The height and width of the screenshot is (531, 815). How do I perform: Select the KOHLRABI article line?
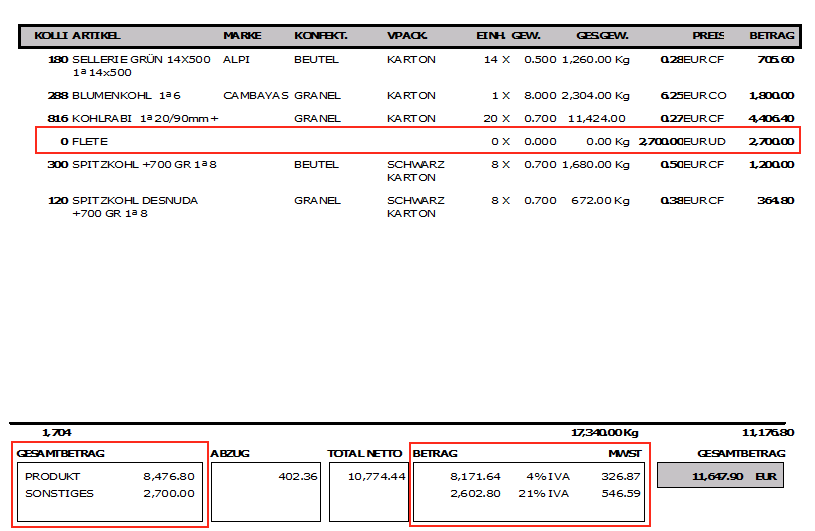(145, 119)
